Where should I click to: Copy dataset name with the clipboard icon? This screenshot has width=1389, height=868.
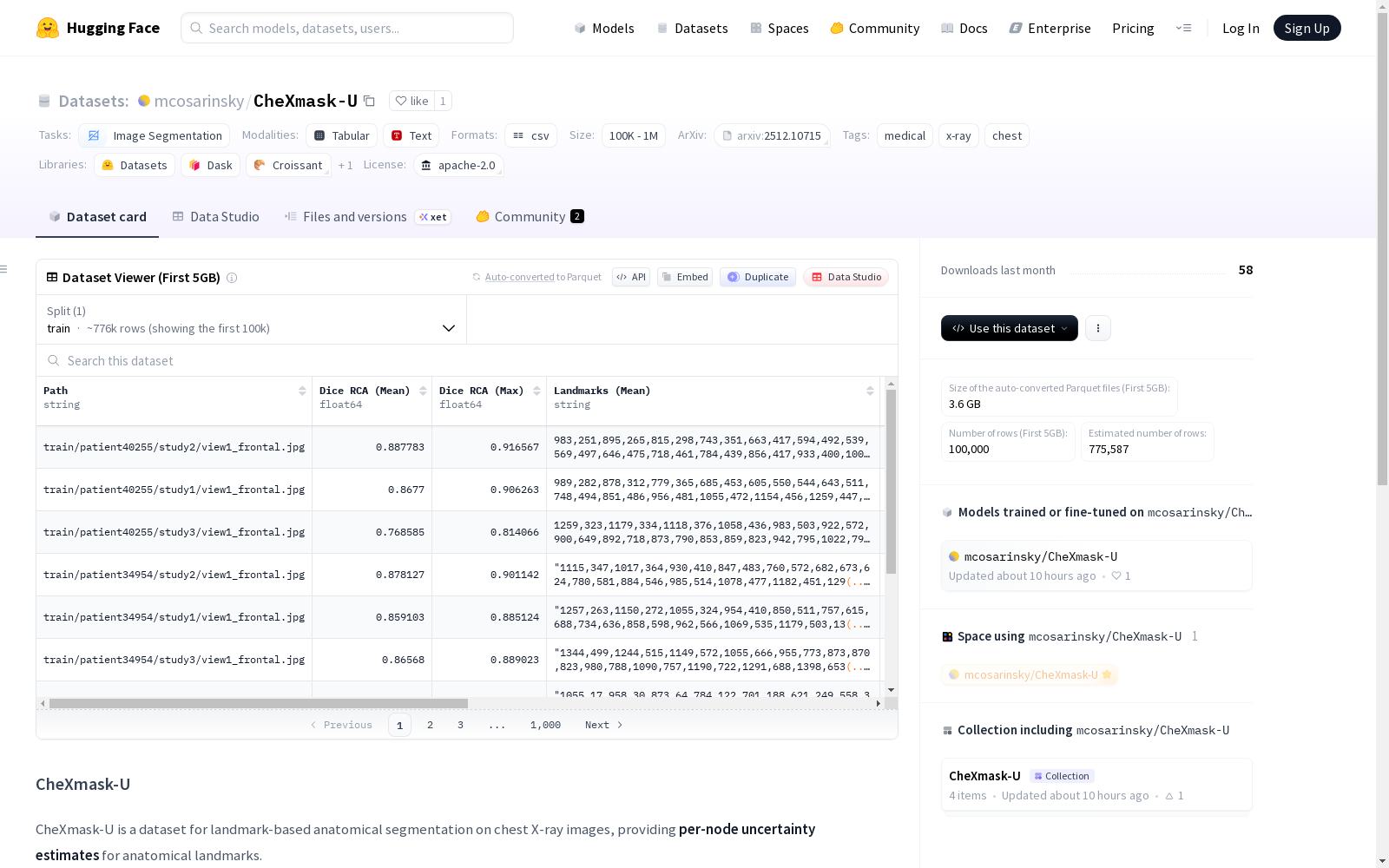[x=369, y=101]
